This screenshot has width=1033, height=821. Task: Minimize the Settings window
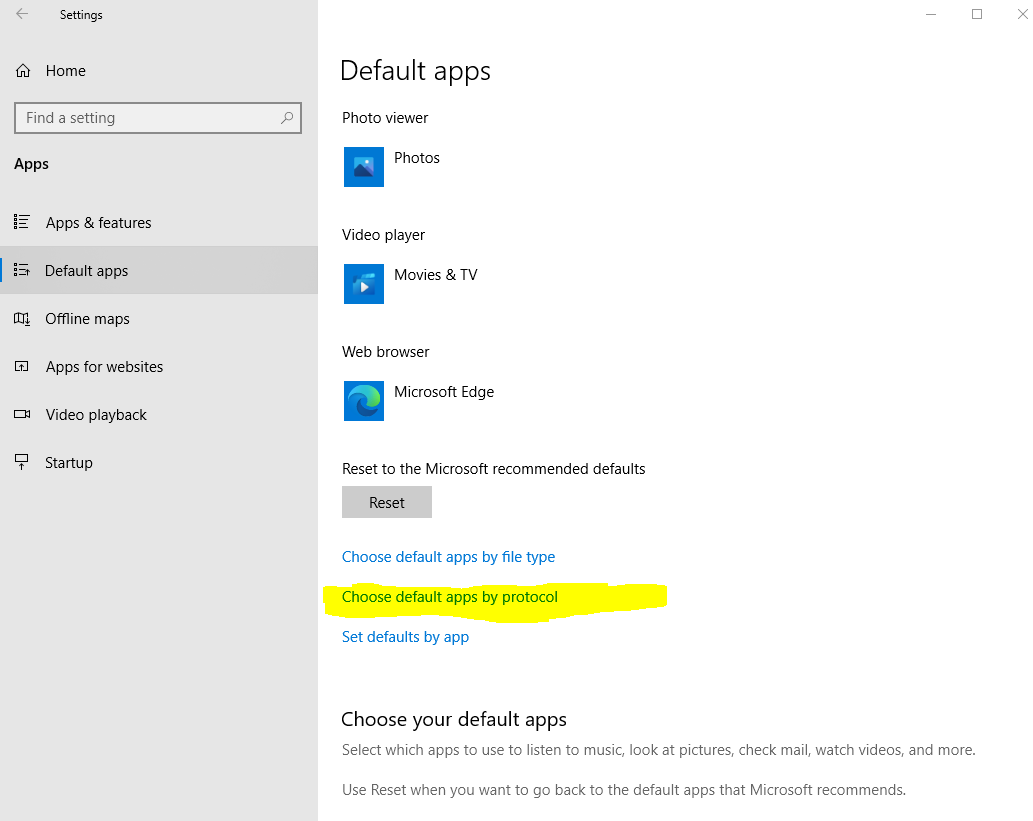931,14
